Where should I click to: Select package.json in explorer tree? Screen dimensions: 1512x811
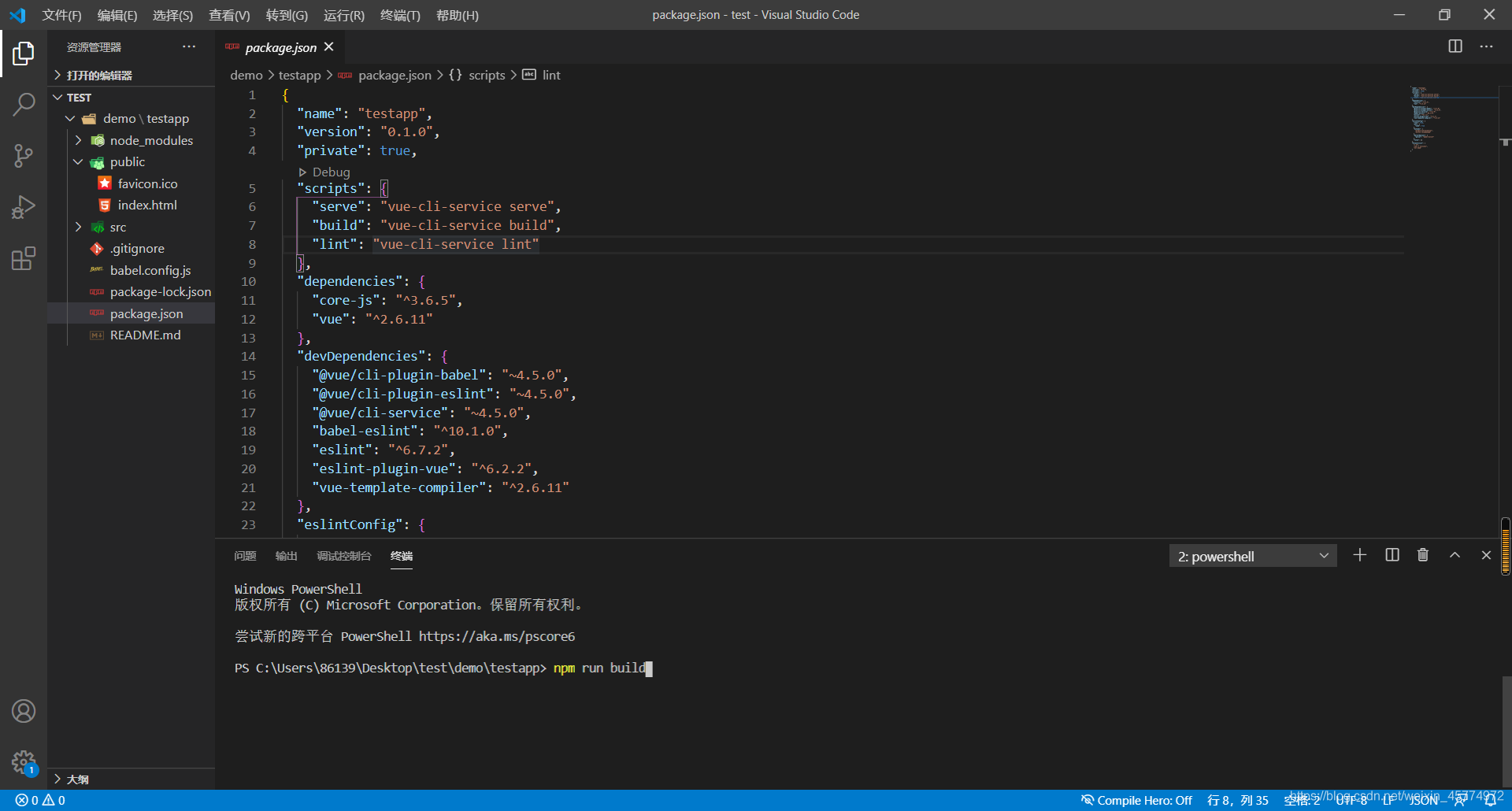coord(131,313)
